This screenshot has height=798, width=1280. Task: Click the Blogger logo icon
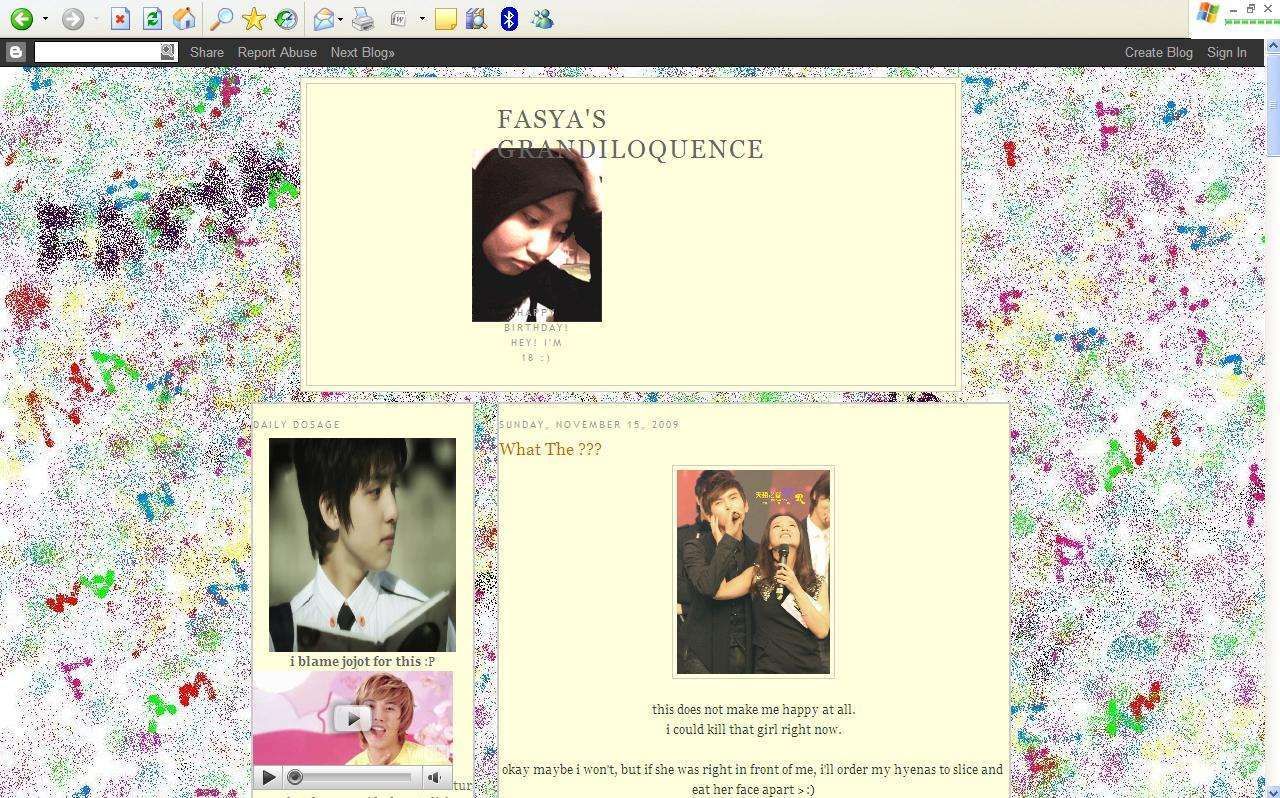coord(15,52)
